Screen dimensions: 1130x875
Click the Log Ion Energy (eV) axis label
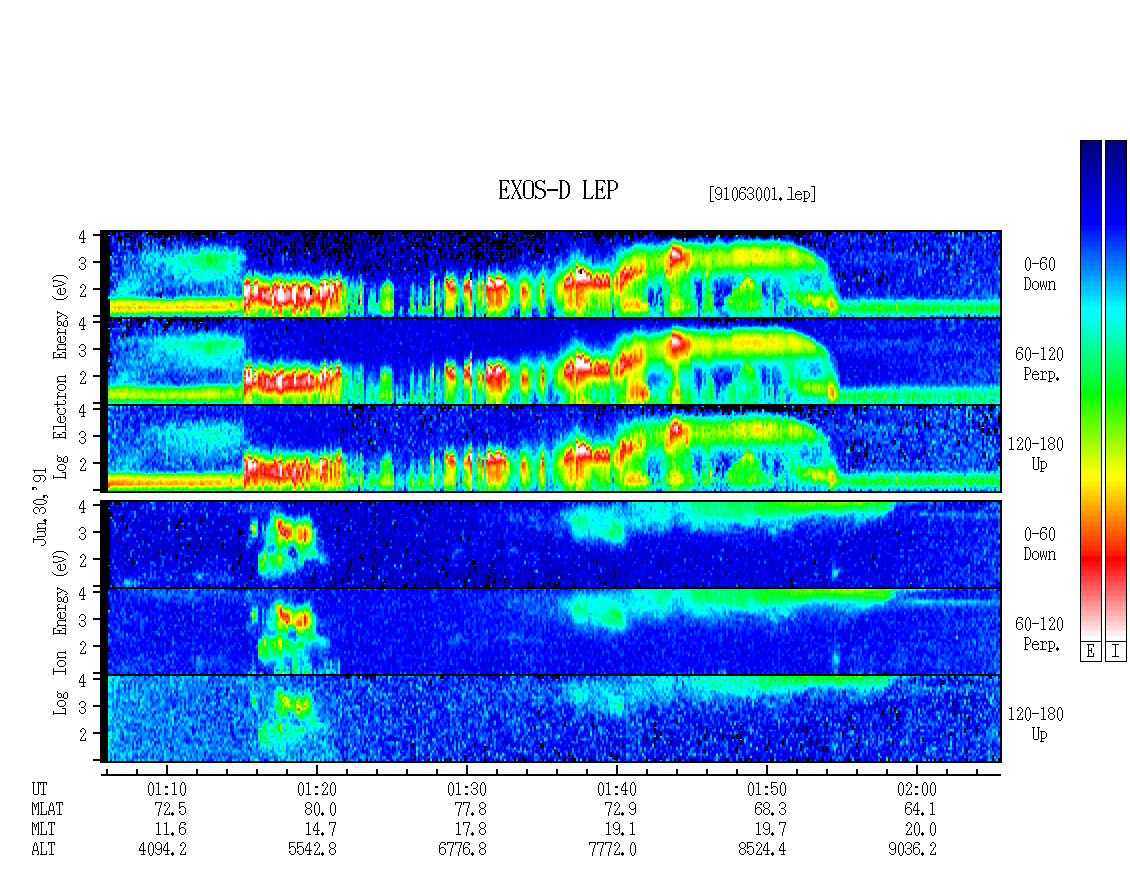(61, 632)
